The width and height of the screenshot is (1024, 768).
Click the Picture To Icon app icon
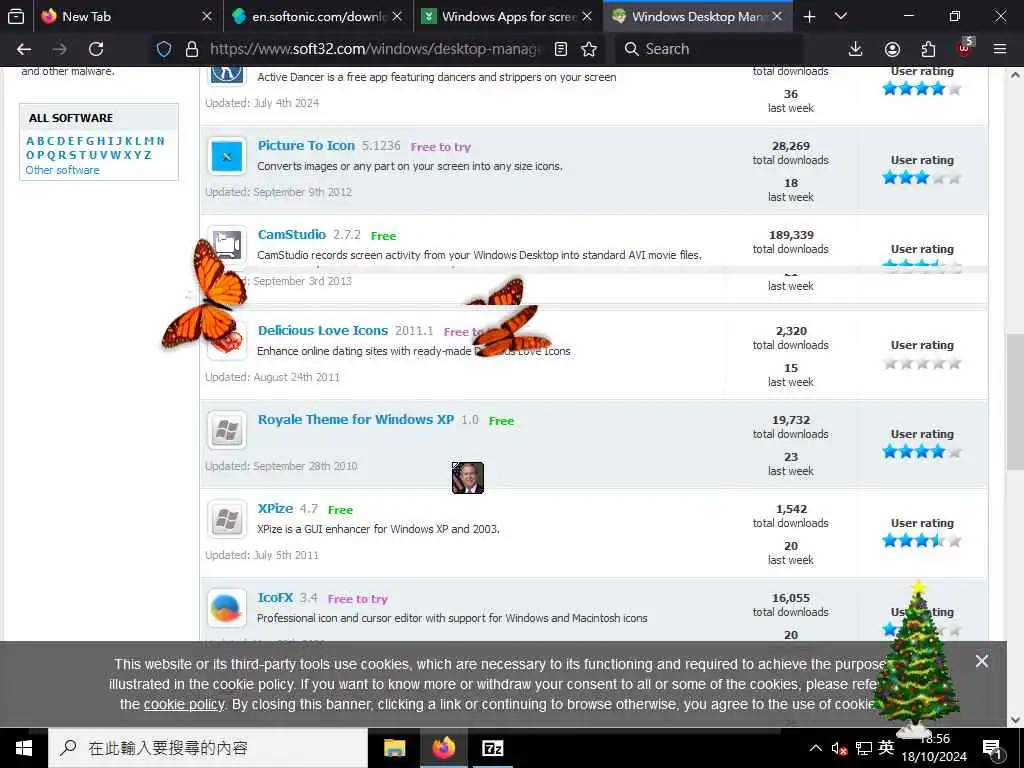[227, 156]
